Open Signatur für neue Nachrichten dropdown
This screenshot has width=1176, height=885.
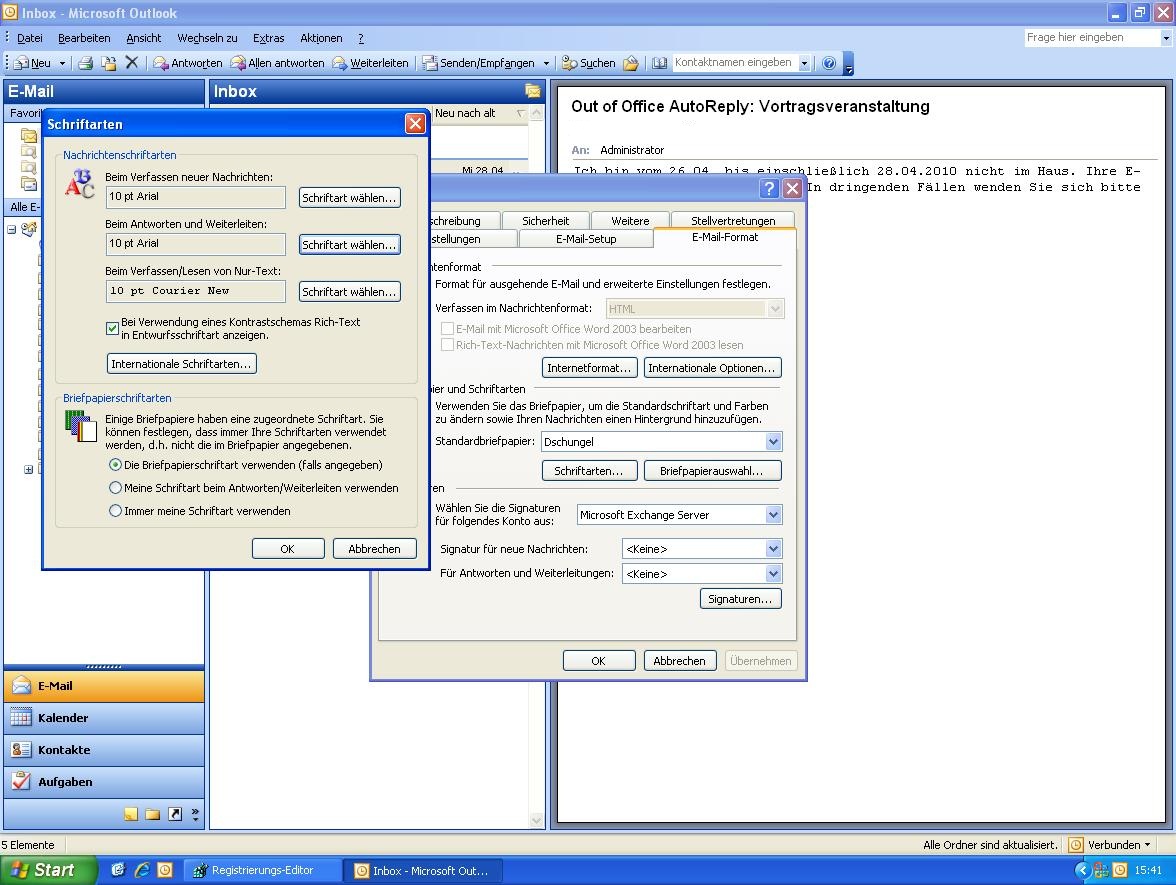773,549
